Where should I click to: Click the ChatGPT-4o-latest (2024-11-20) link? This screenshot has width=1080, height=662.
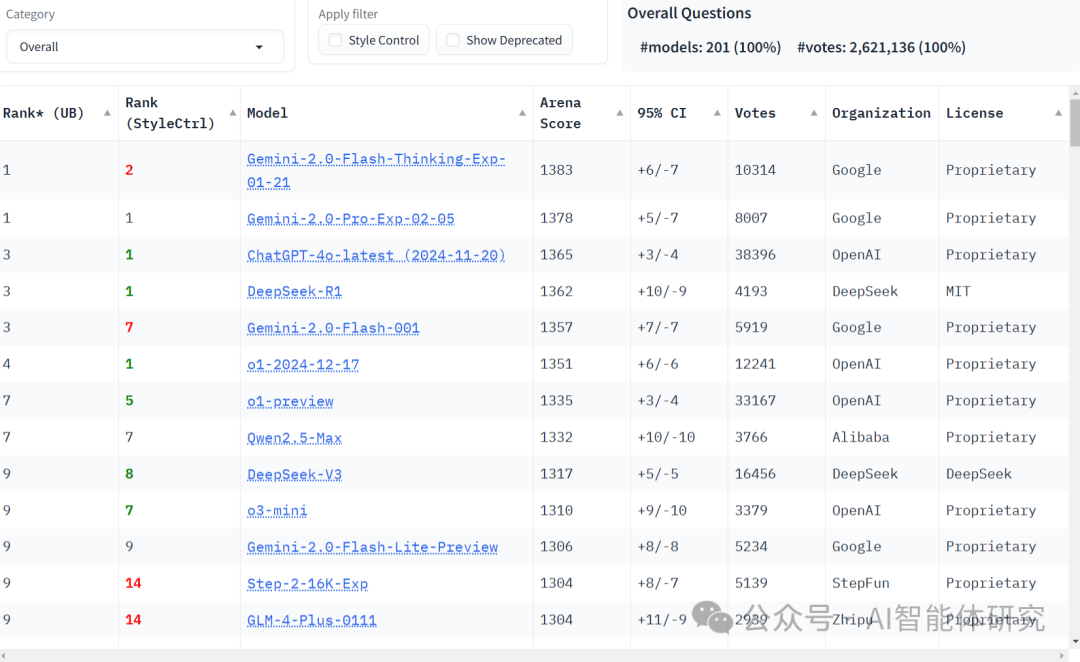(x=376, y=255)
